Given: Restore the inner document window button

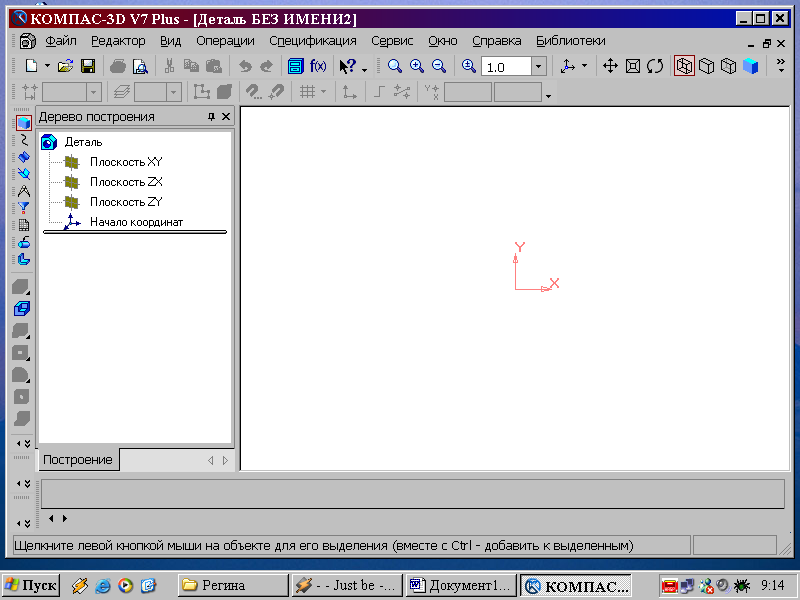Looking at the screenshot, I should click(x=766, y=44).
